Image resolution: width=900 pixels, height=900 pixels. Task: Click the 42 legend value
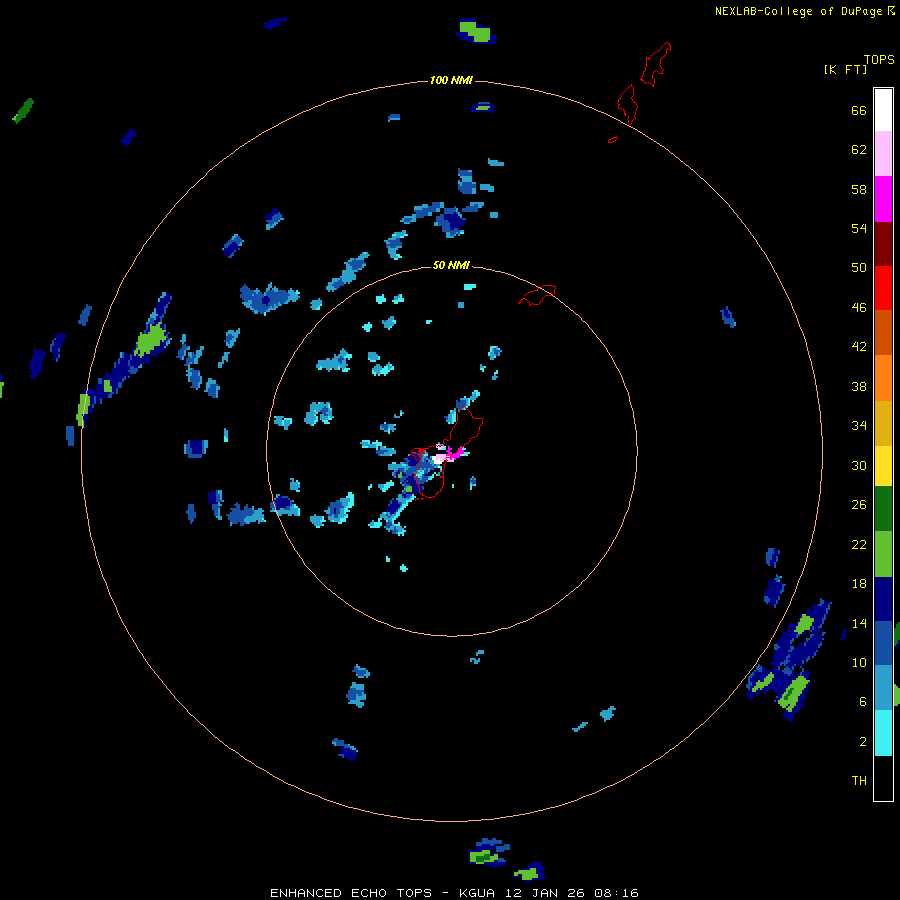[859, 347]
